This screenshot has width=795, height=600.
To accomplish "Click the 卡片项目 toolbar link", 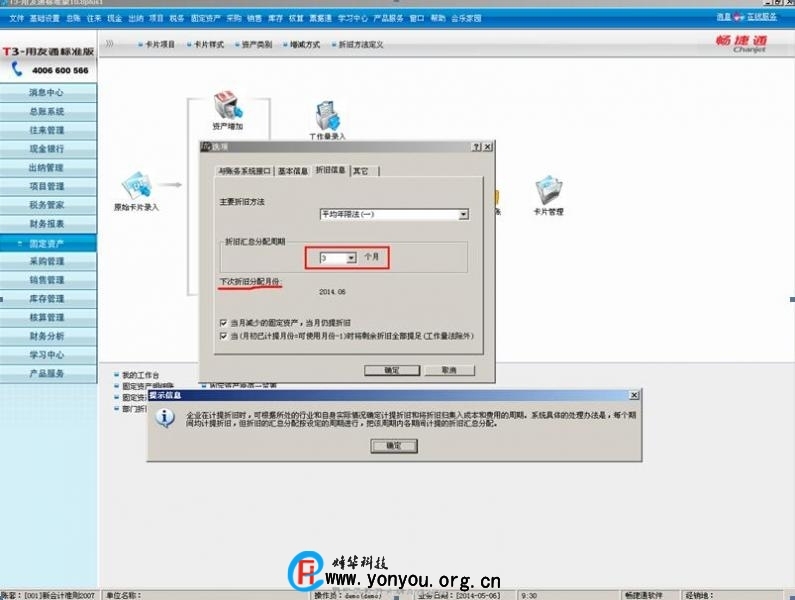I will pos(160,45).
